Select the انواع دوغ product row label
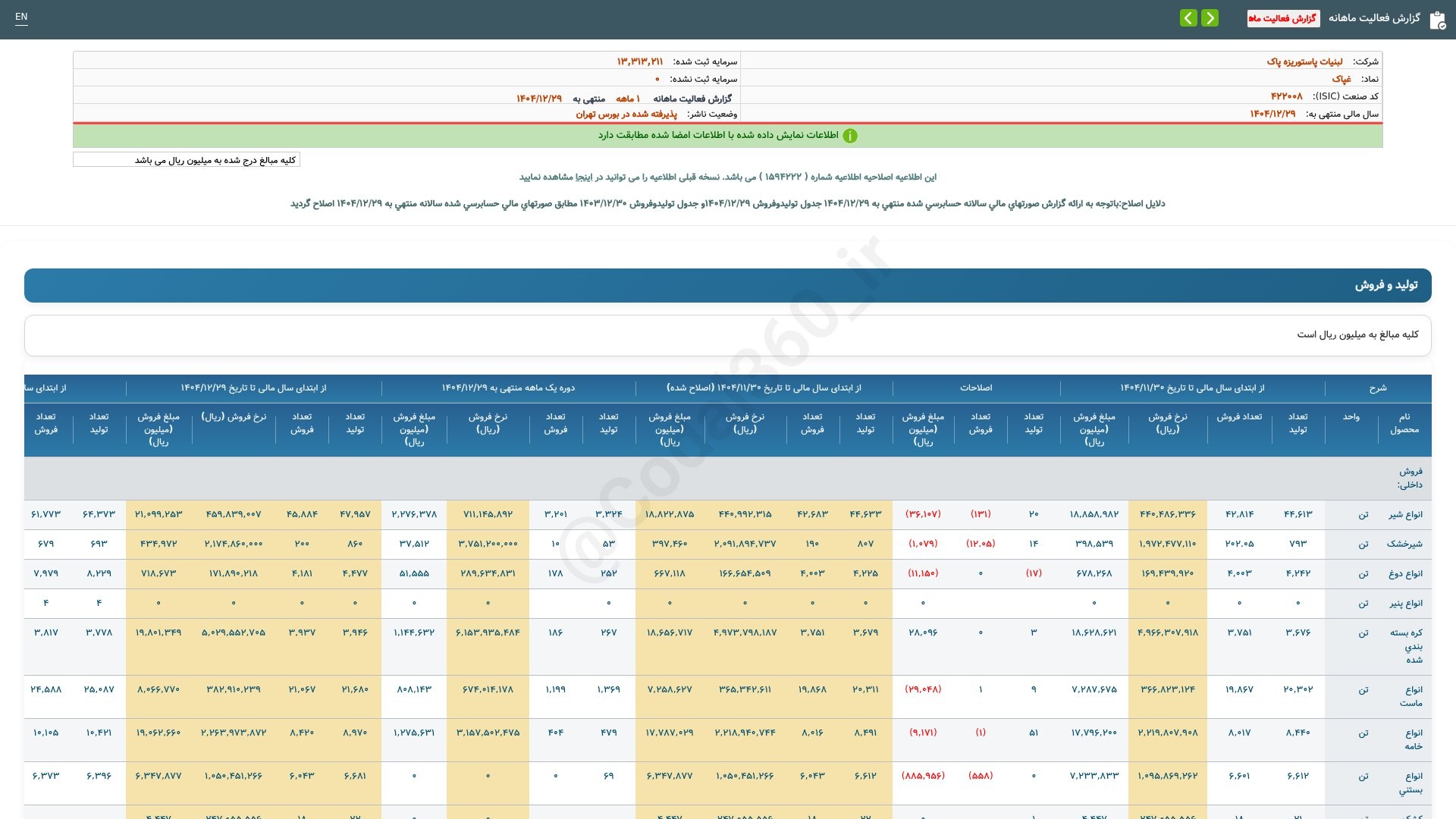 click(1405, 574)
